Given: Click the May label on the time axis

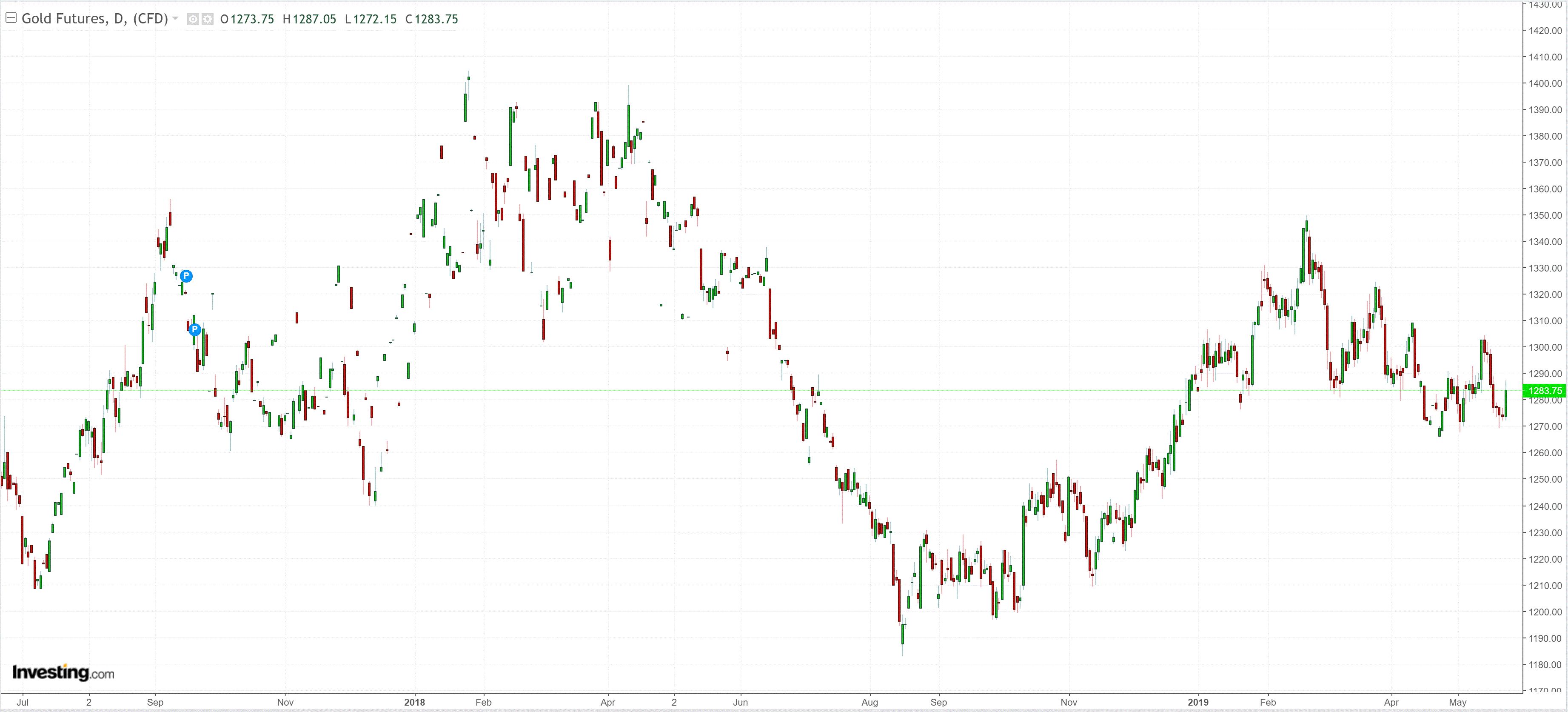Looking at the screenshot, I should 1457,702.
